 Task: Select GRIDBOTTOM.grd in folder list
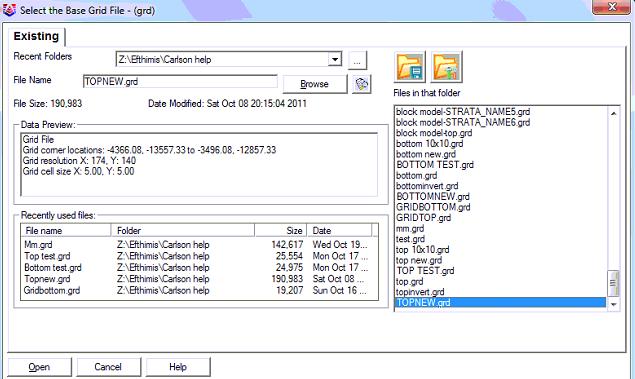433,207
